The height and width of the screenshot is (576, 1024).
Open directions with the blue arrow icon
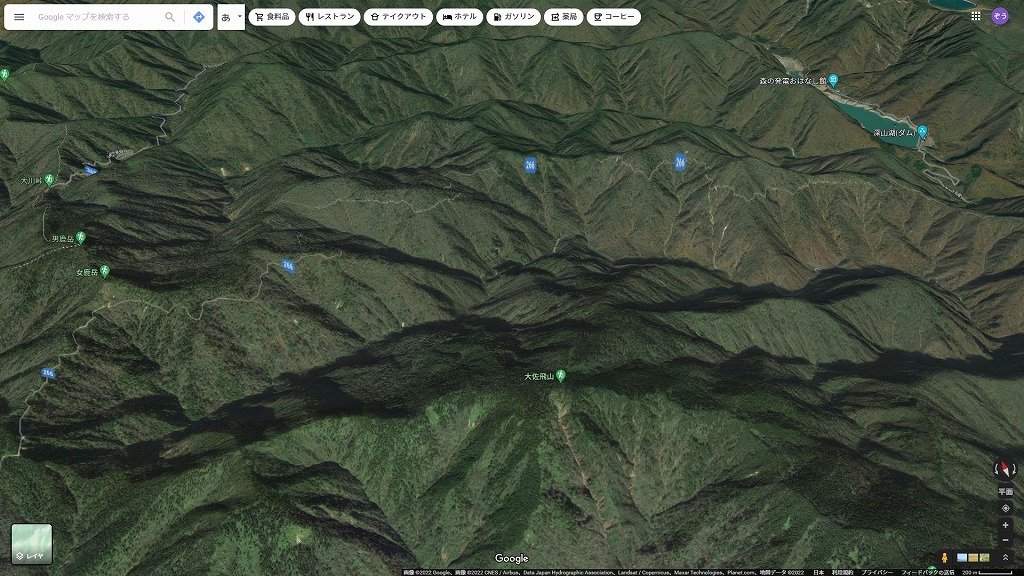[x=199, y=17]
